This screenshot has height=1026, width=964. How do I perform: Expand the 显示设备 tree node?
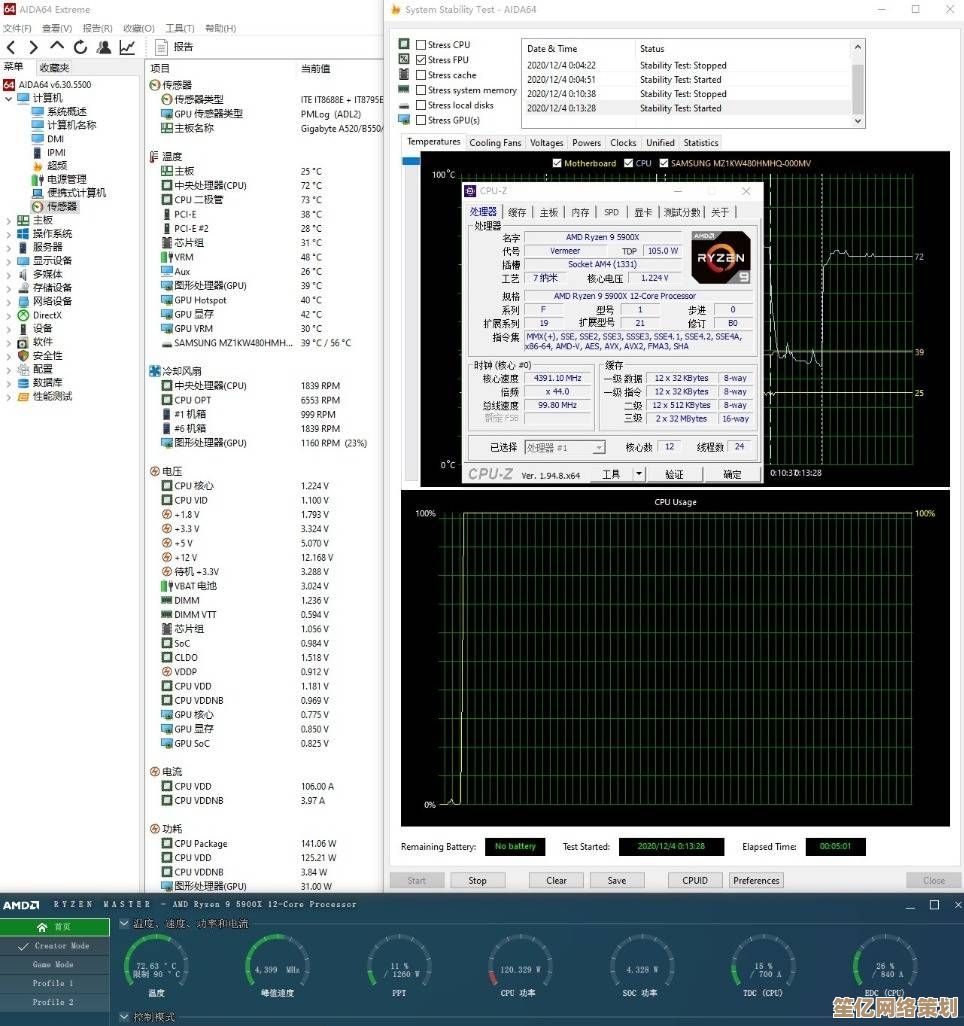click(x=9, y=261)
